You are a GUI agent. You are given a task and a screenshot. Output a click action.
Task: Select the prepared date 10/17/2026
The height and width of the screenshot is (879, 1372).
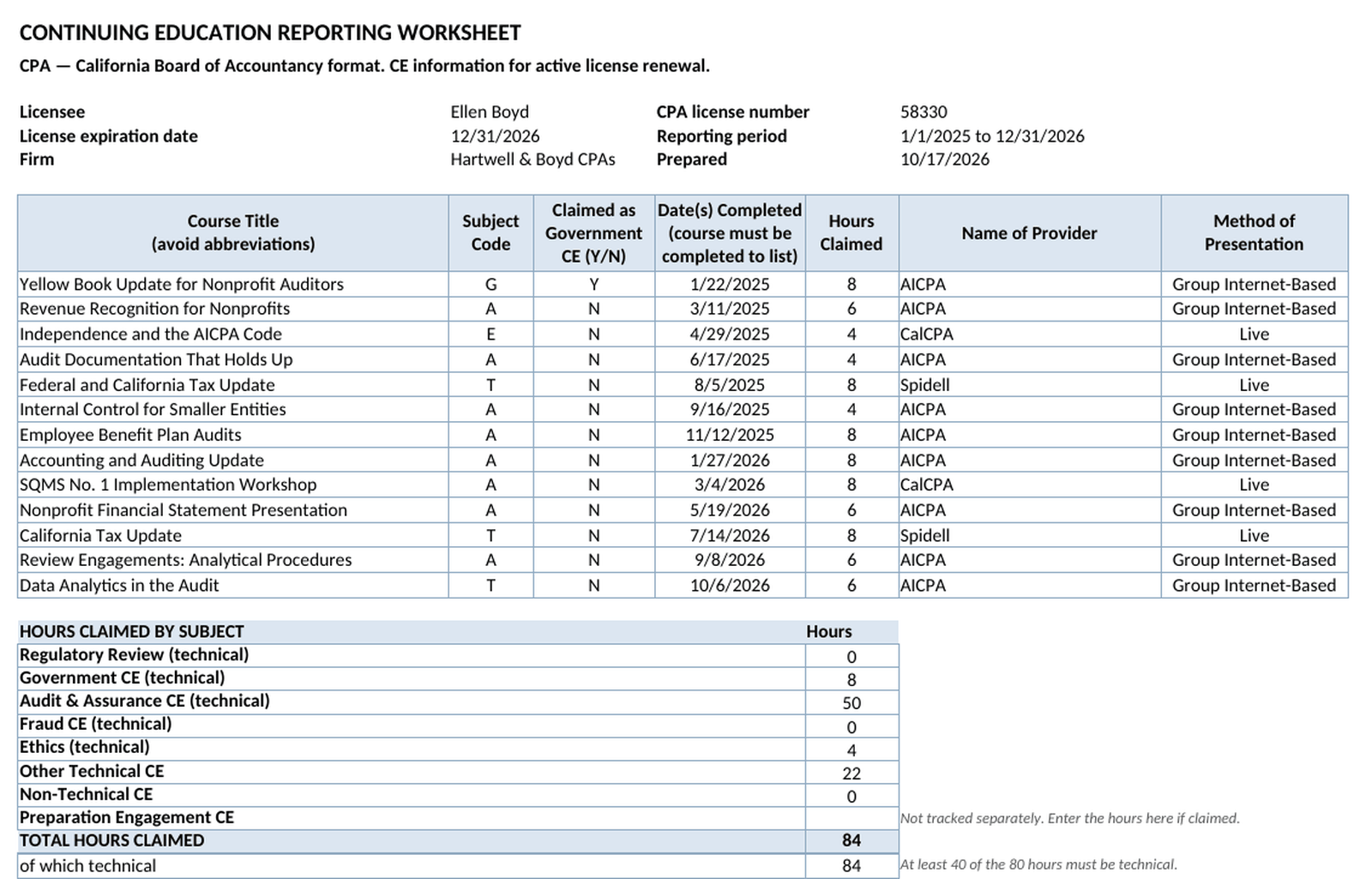(945, 159)
